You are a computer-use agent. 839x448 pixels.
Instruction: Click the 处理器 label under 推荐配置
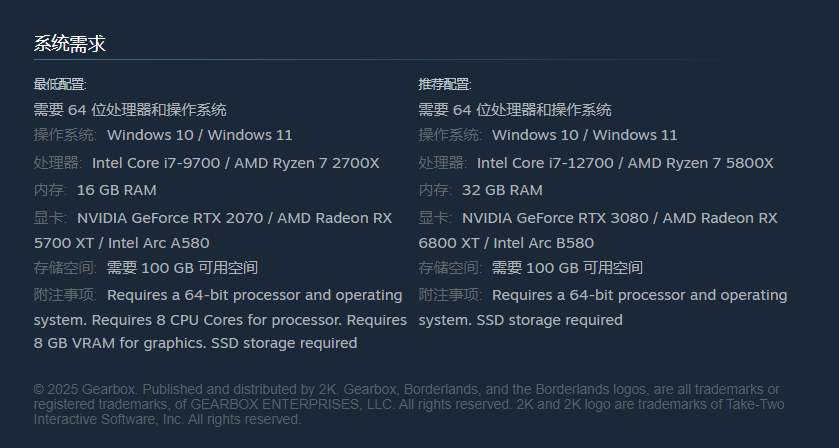point(442,163)
